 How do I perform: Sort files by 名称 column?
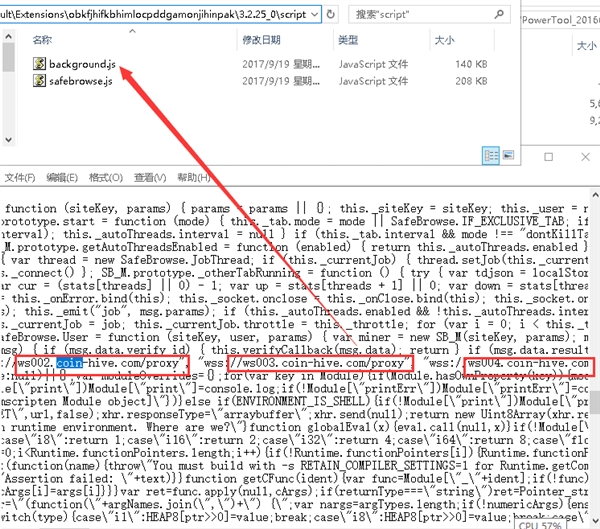42,40
